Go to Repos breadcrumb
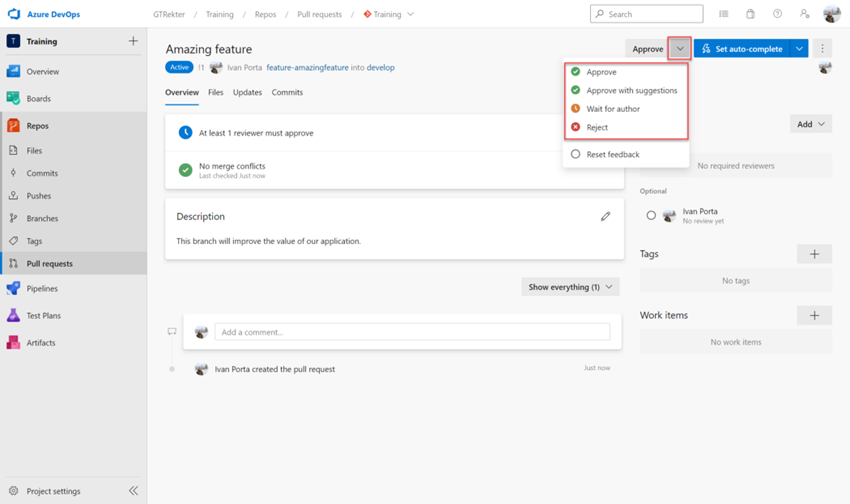 266,14
